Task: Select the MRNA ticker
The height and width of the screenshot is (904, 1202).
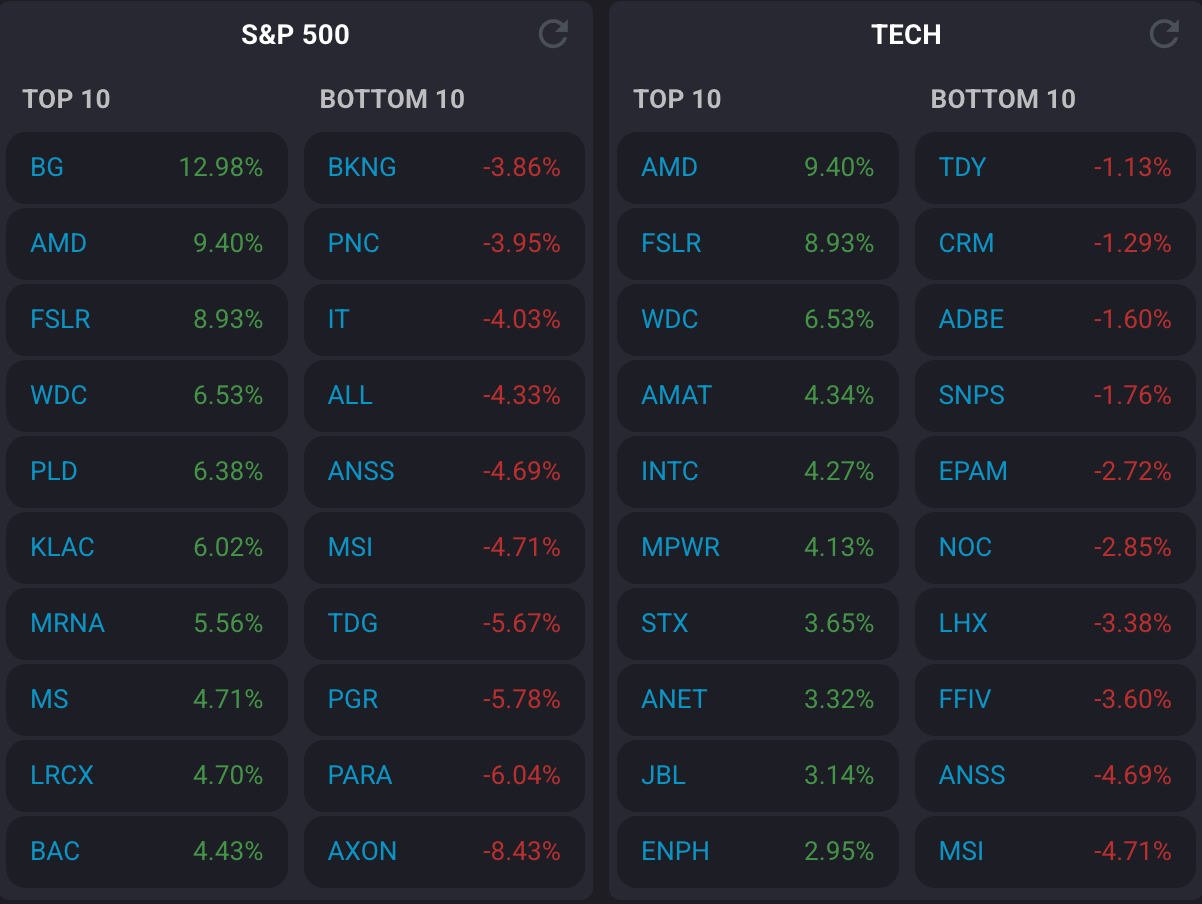Action: (x=147, y=623)
